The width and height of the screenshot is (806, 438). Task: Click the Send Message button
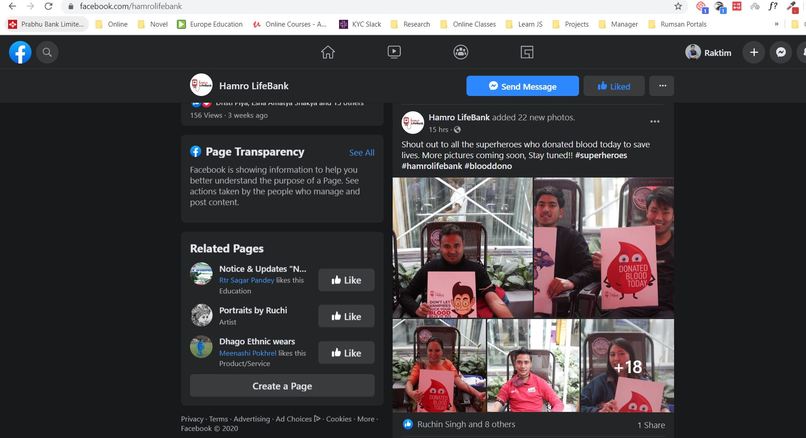click(522, 86)
